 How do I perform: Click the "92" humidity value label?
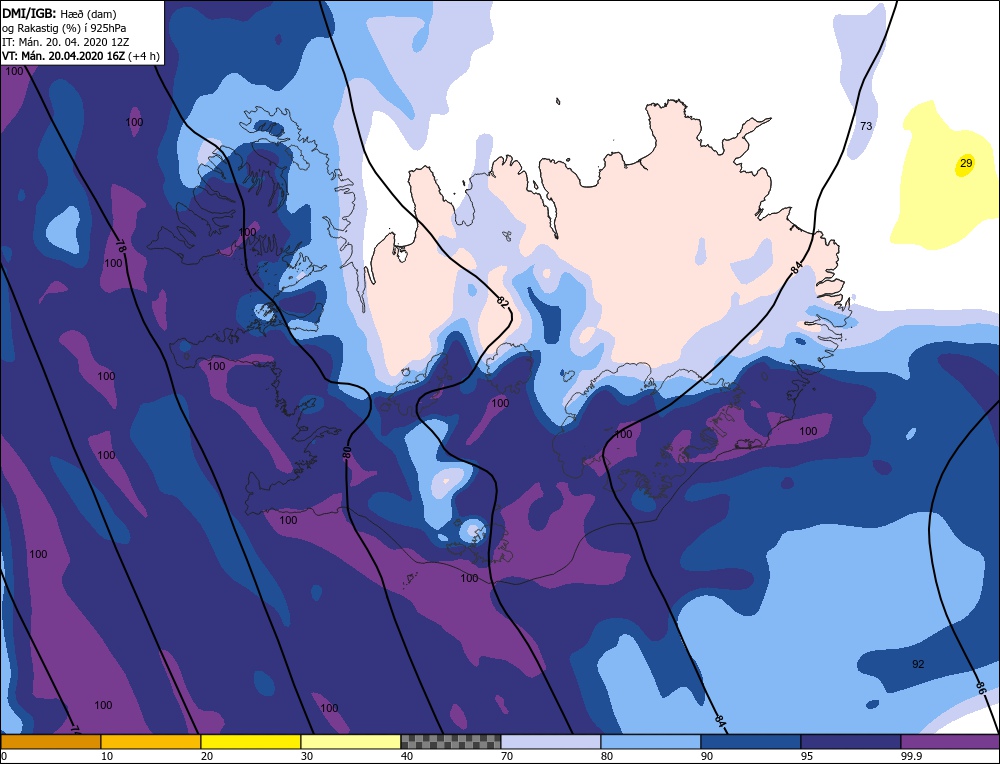coord(918,665)
